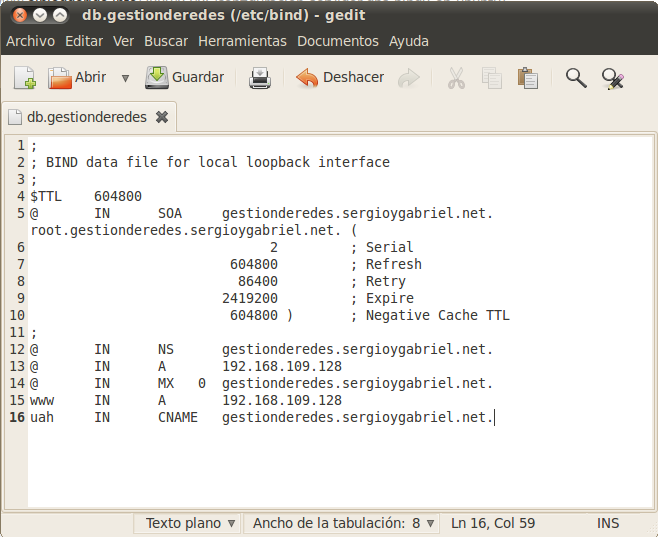This screenshot has width=658, height=537.
Task: Maximize the gedit window
Action: point(60,16)
